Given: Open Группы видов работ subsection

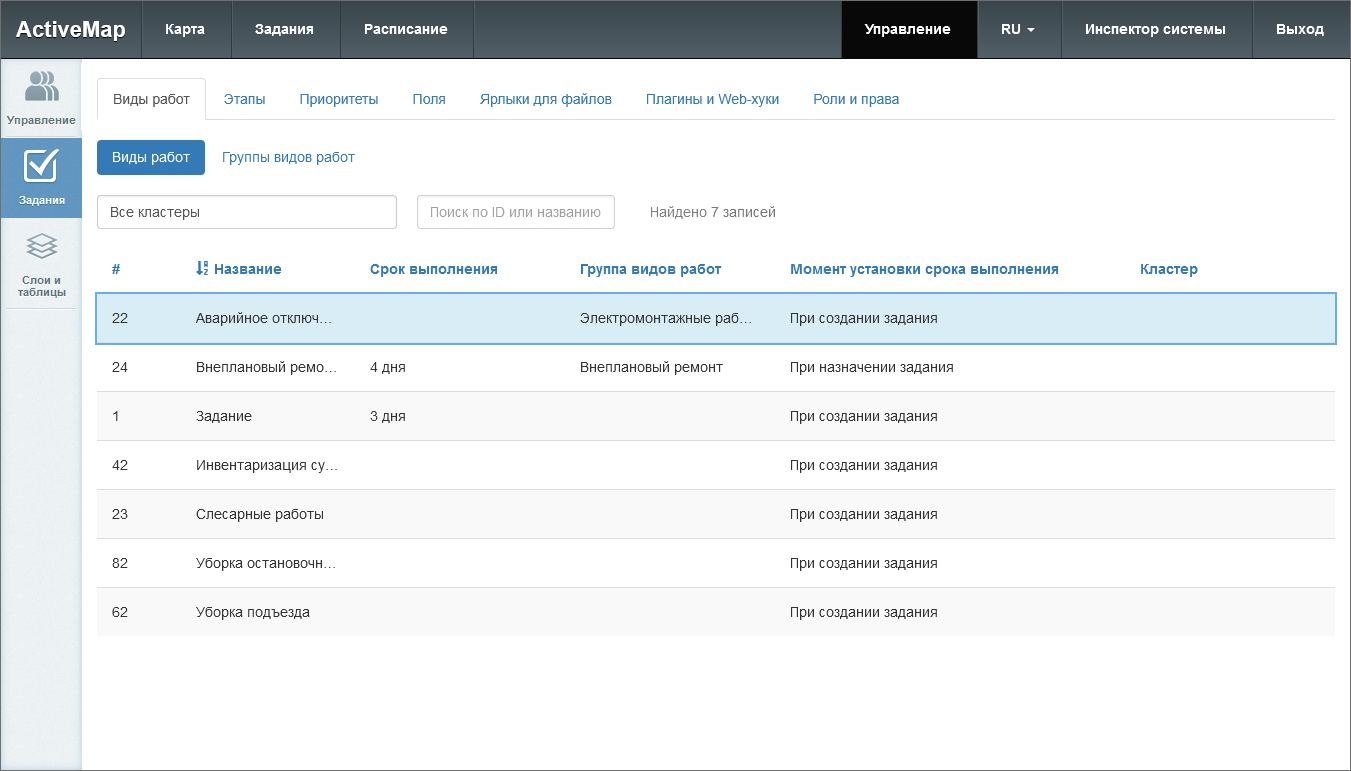Looking at the screenshot, I should pyautogui.click(x=288, y=157).
